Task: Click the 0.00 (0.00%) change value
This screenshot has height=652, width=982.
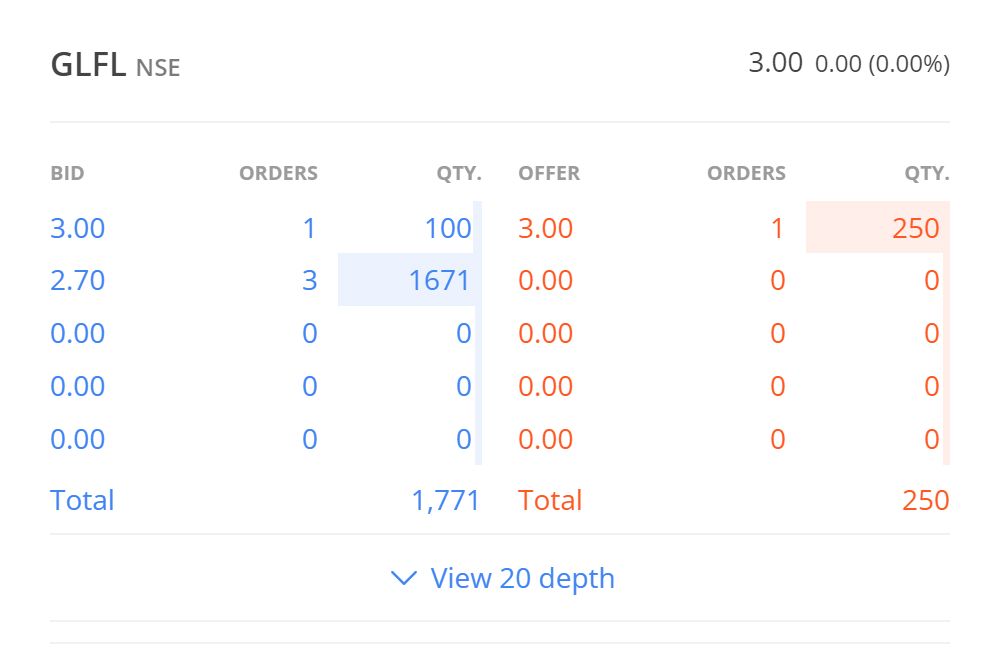Action: (882, 64)
